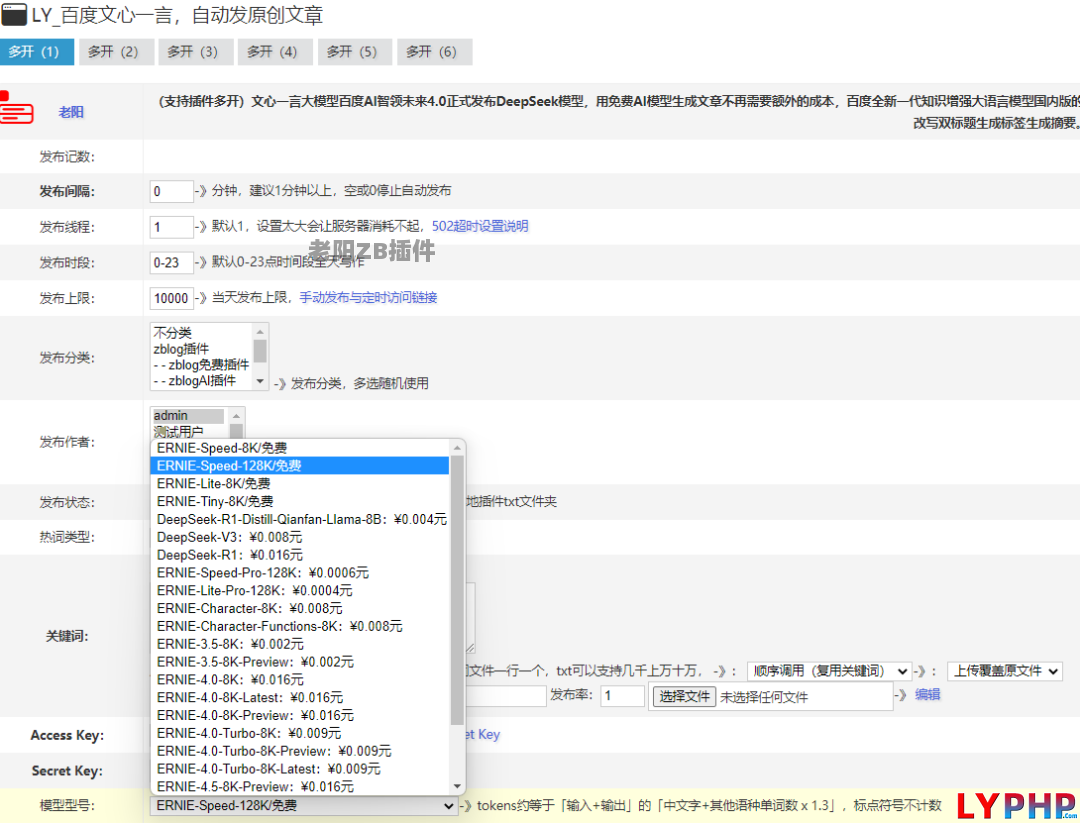Choose the ERNIE-4.0-8K-Preview option
This screenshot has width=1080, height=823.
coord(300,716)
